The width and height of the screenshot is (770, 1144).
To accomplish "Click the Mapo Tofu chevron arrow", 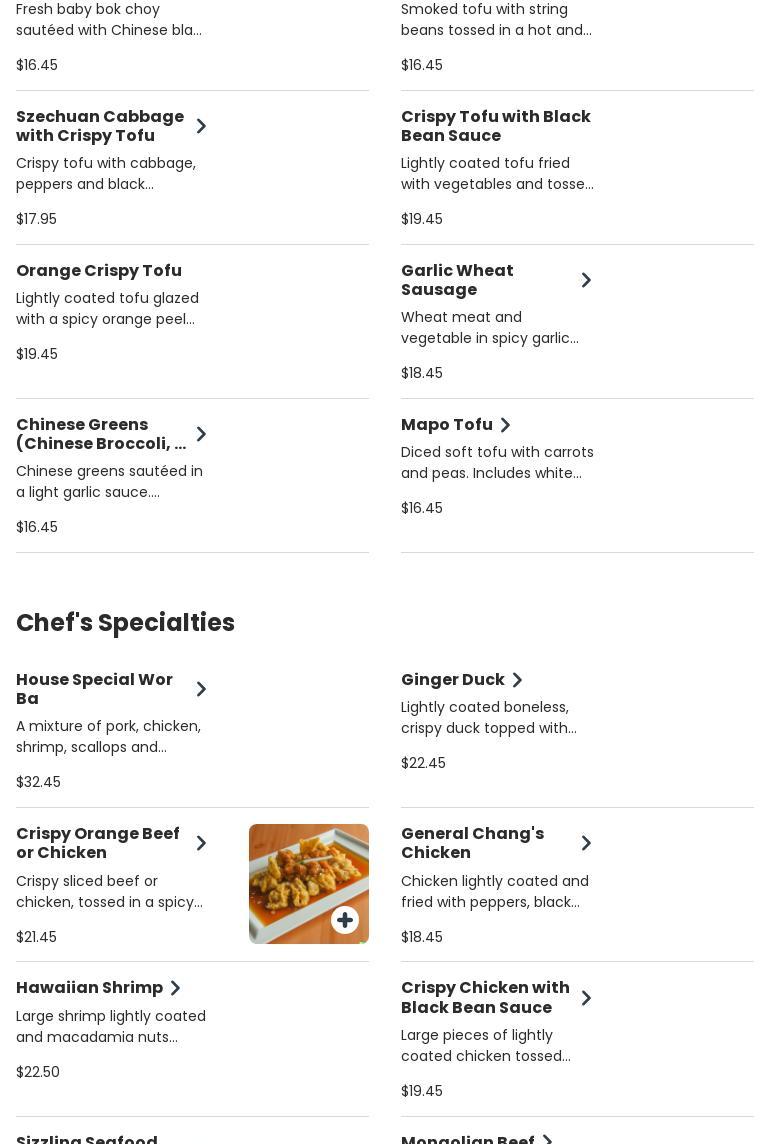I will [x=505, y=425].
